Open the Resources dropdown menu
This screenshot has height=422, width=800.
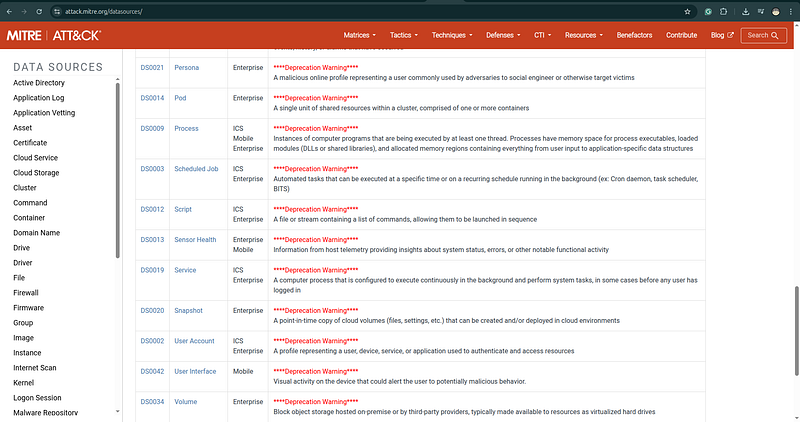tap(584, 35)
